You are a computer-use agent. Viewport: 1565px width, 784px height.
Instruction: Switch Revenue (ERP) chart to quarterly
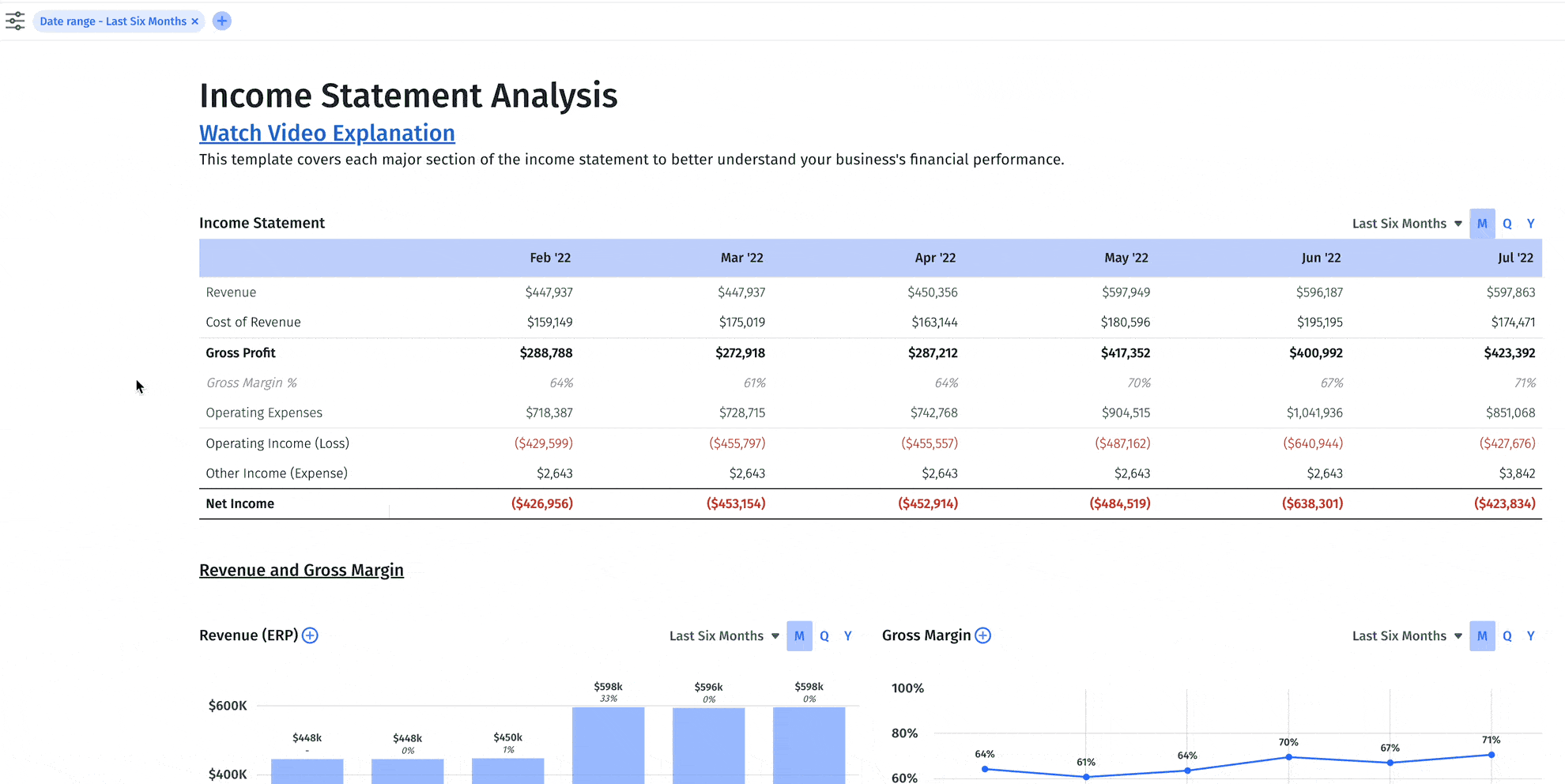pos(824,636)
